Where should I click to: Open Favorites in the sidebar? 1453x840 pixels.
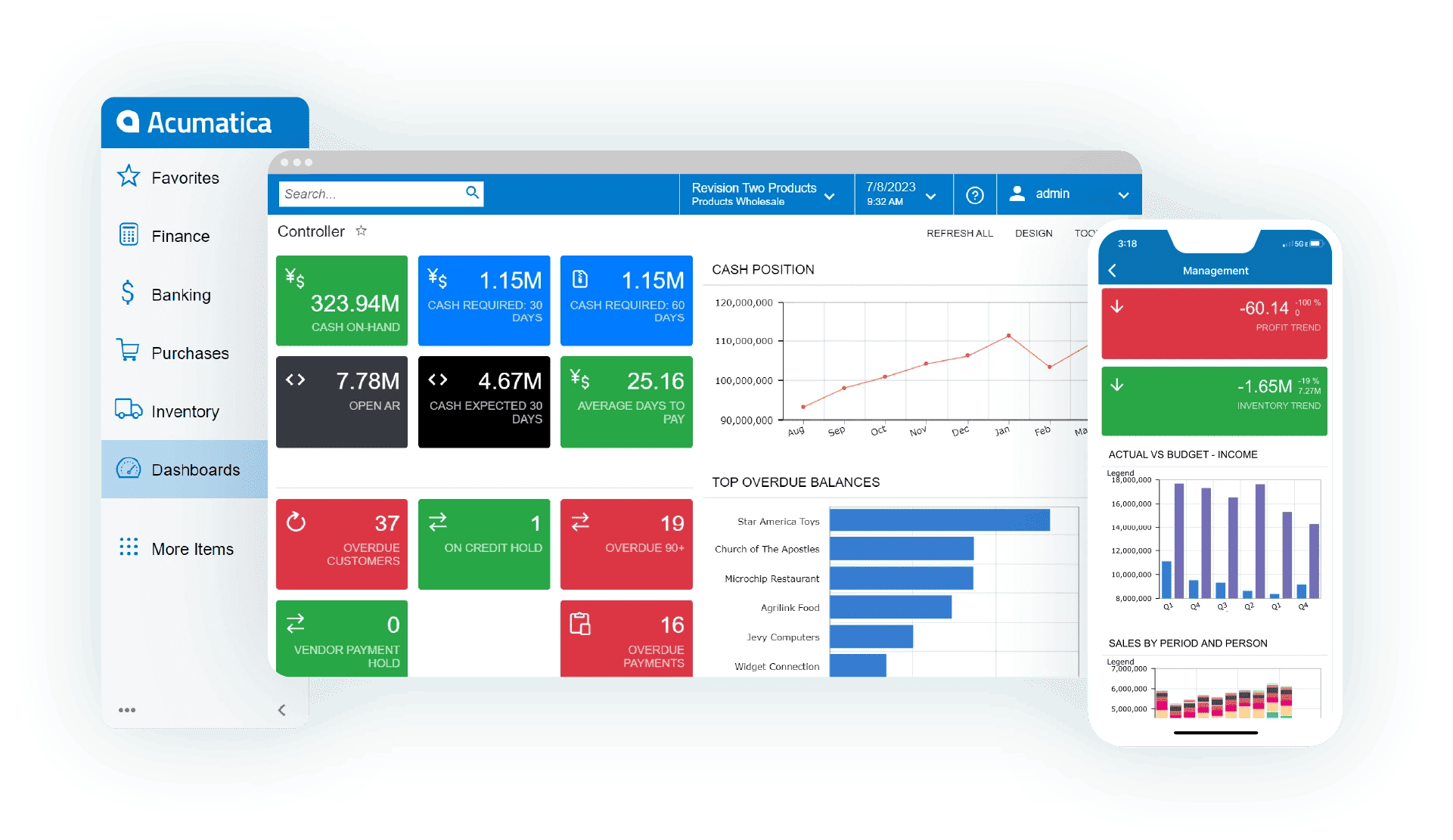[185, 178]
